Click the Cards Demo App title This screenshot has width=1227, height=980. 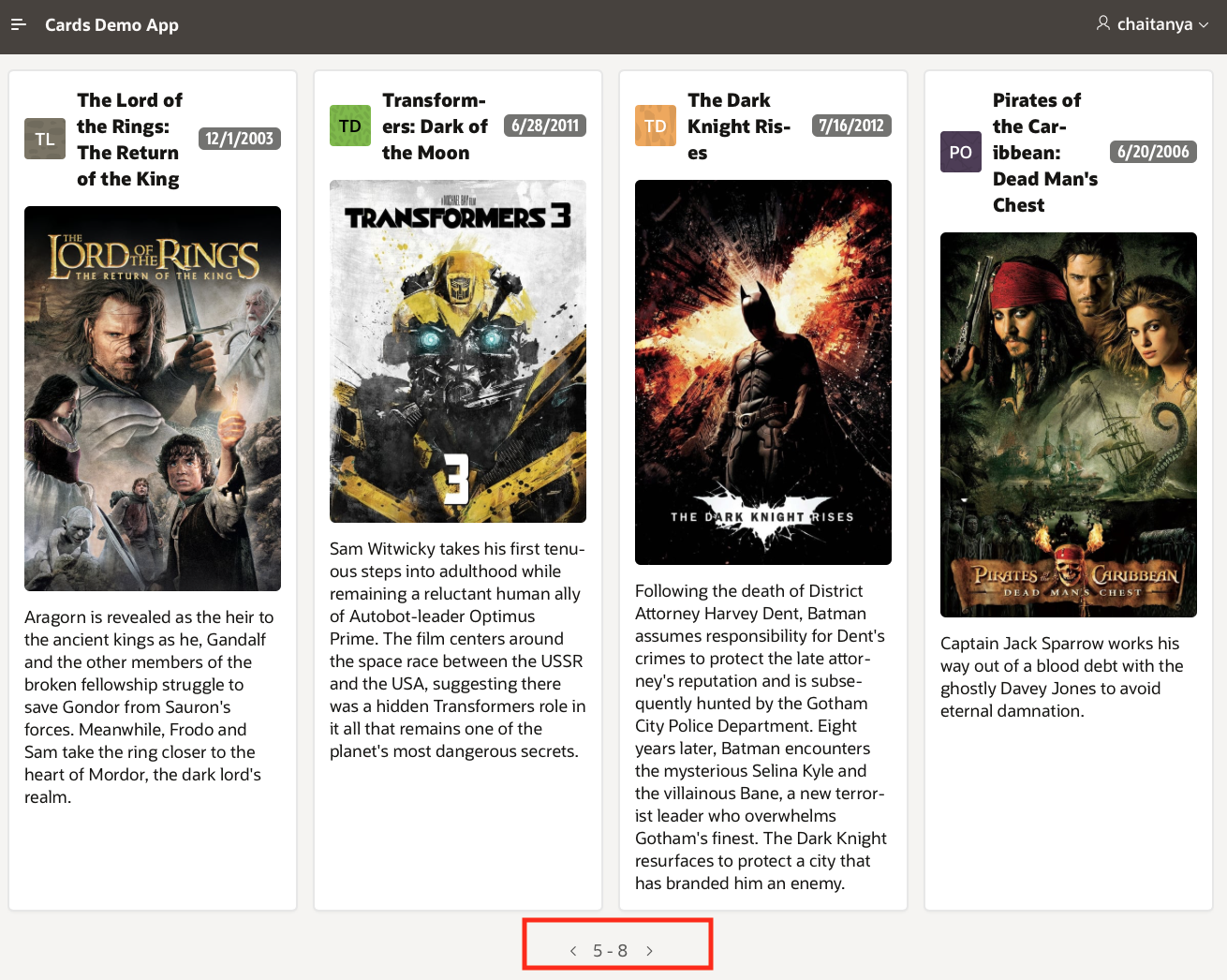click(x=111, y=25)
